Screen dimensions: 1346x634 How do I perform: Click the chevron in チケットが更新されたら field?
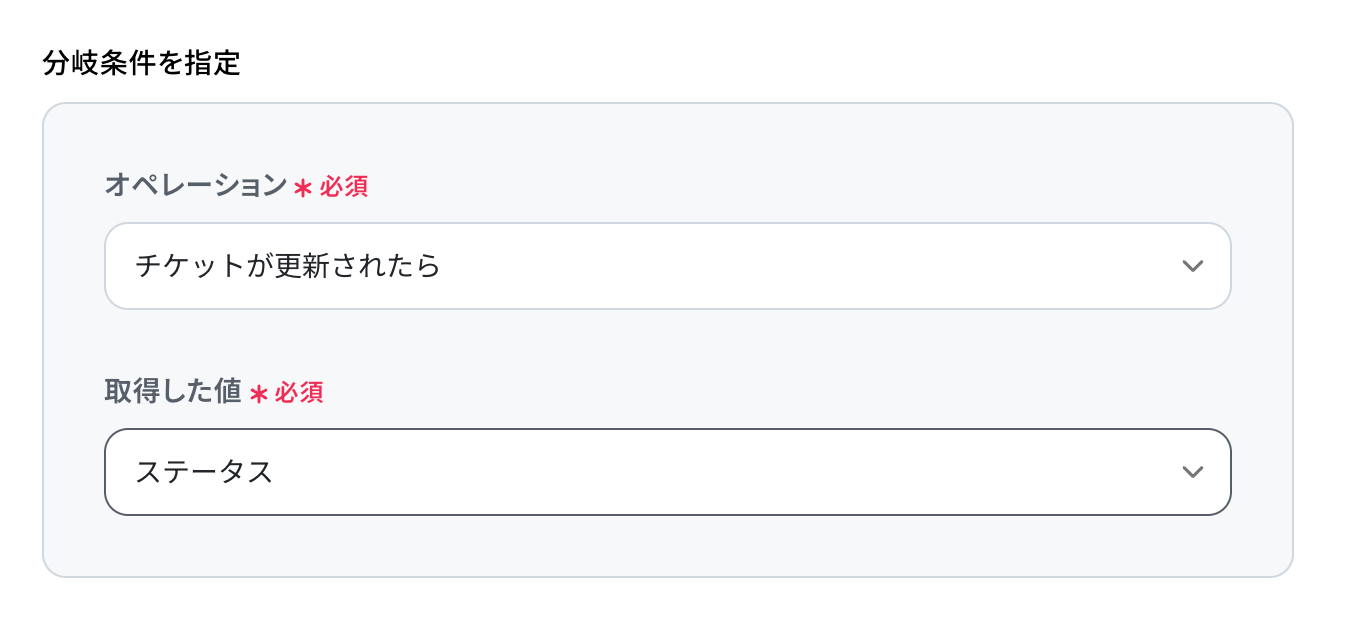1191,266
